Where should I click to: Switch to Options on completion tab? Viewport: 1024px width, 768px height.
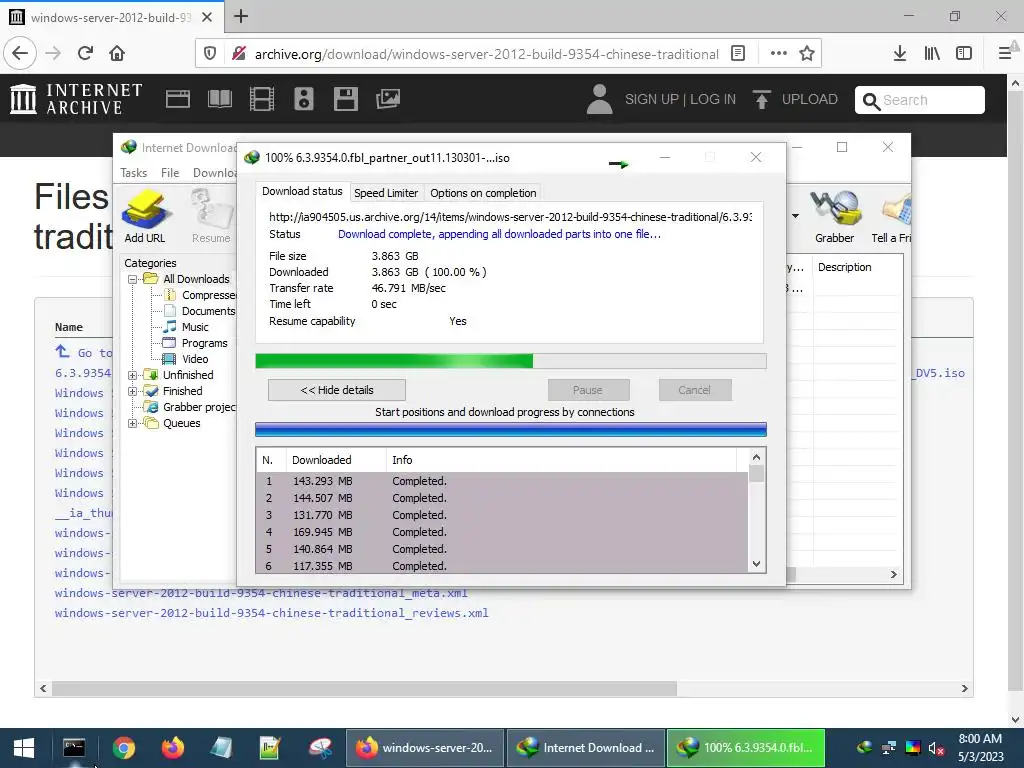[483, 193]
